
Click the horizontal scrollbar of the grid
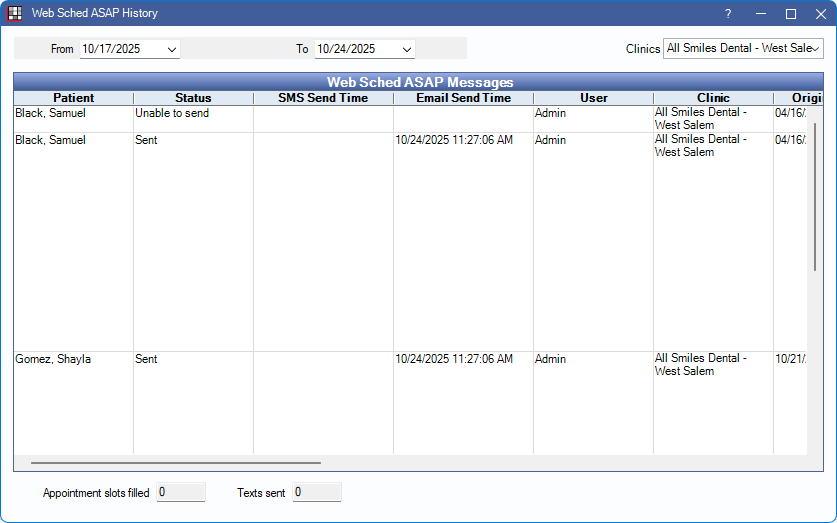pyautogui.click(x=175, y=463)
